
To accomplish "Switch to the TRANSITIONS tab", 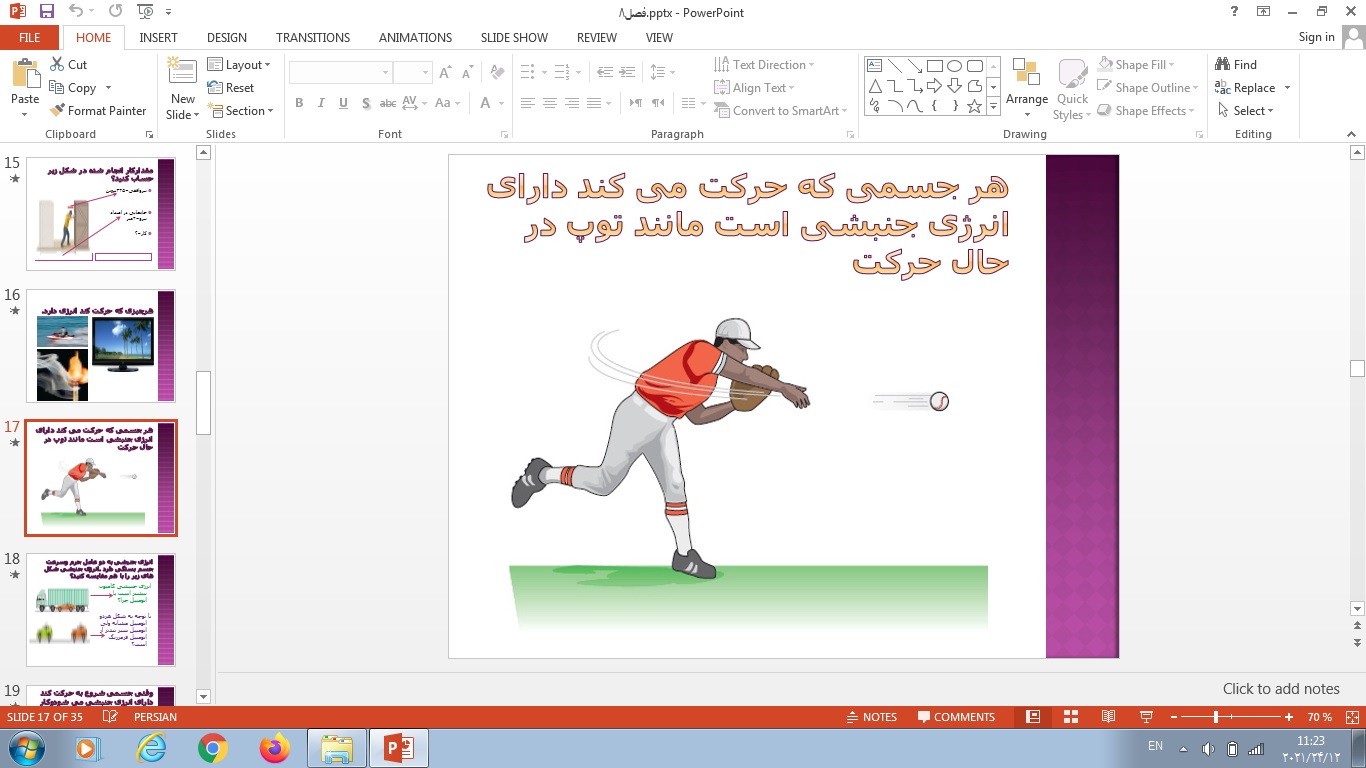I will point(313,37).
